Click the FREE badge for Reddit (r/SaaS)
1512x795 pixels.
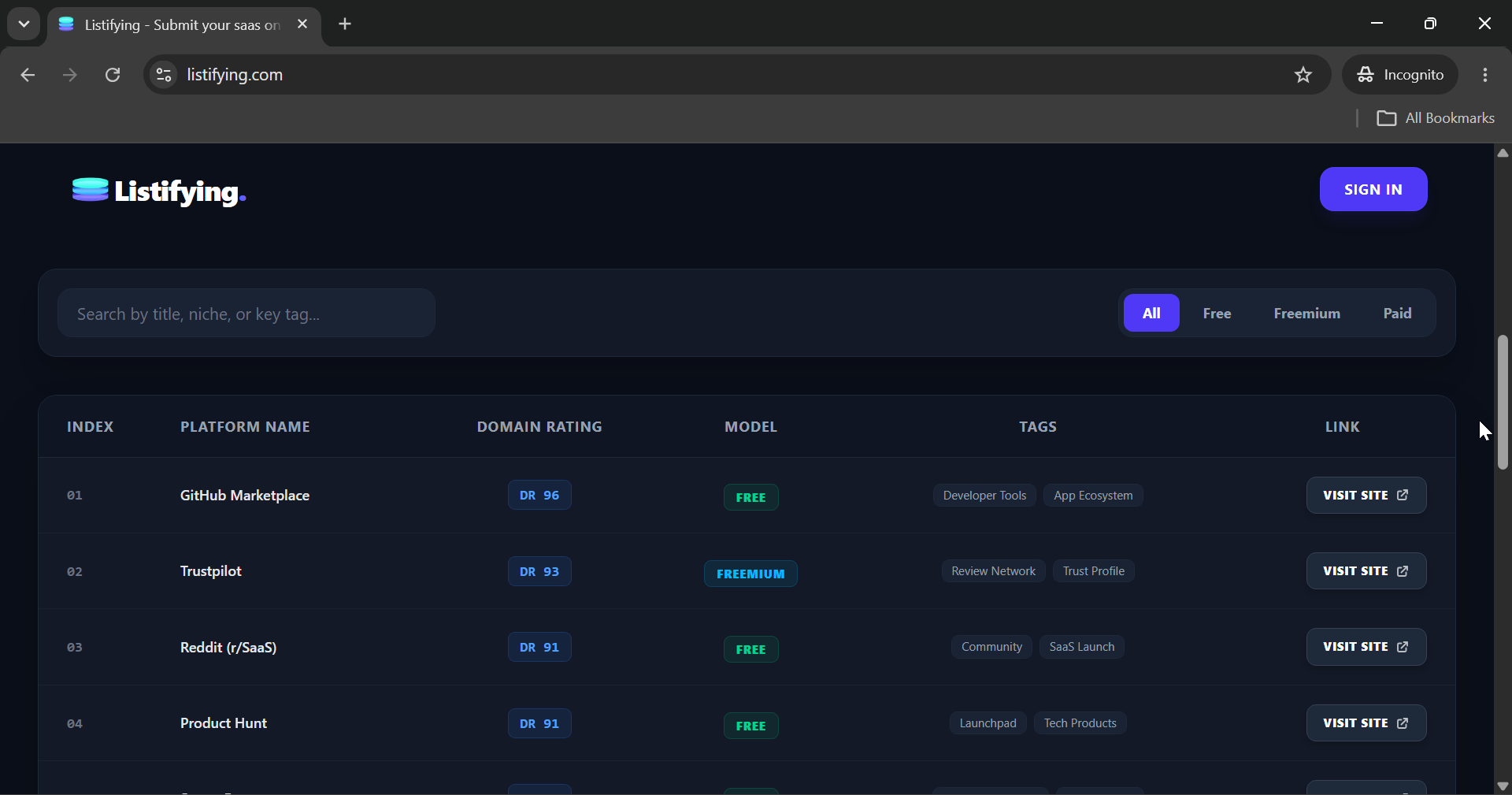[751, 649]
